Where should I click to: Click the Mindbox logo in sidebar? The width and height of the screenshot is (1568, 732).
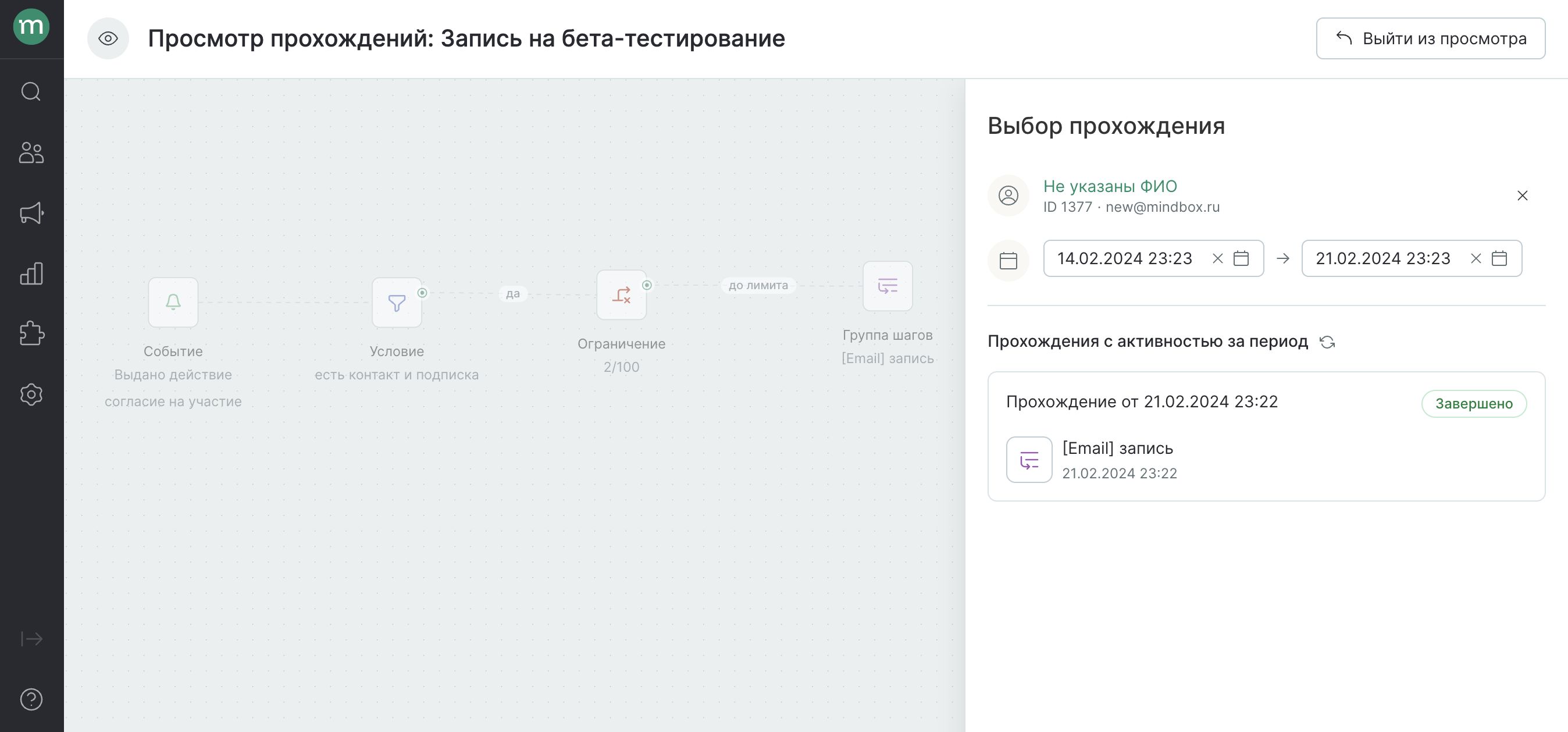click(x=31, y=27)
